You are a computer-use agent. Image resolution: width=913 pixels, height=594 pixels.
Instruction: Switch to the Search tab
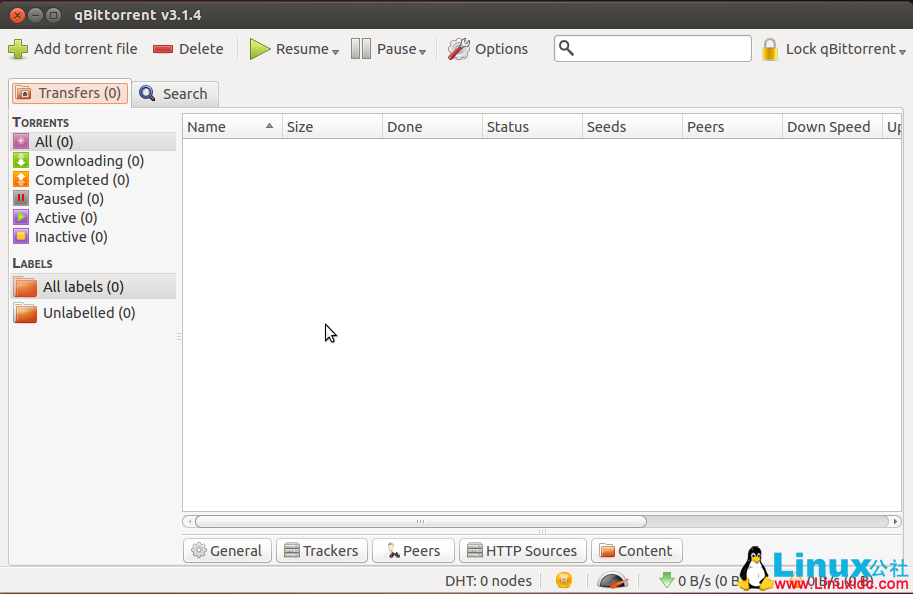(x=175, y=94)
